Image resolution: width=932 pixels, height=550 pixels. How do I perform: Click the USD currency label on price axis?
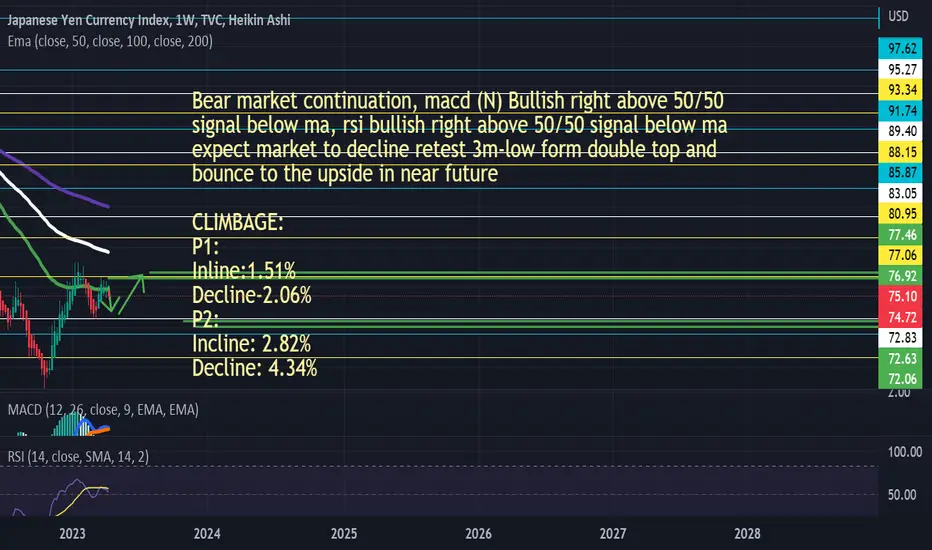pos(898,16)
